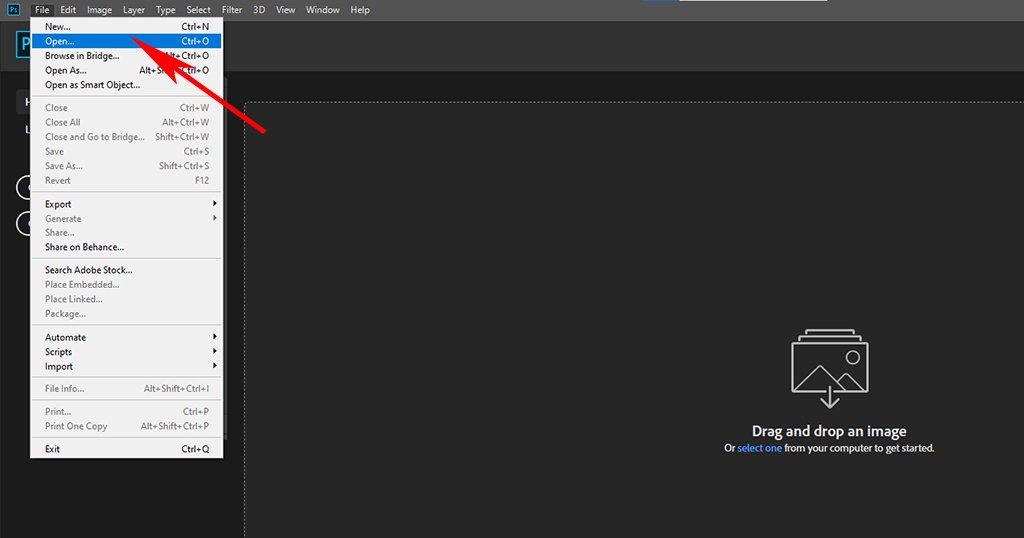Choose Exit from the File menu
1024x538 pixels.
point(127,449)
